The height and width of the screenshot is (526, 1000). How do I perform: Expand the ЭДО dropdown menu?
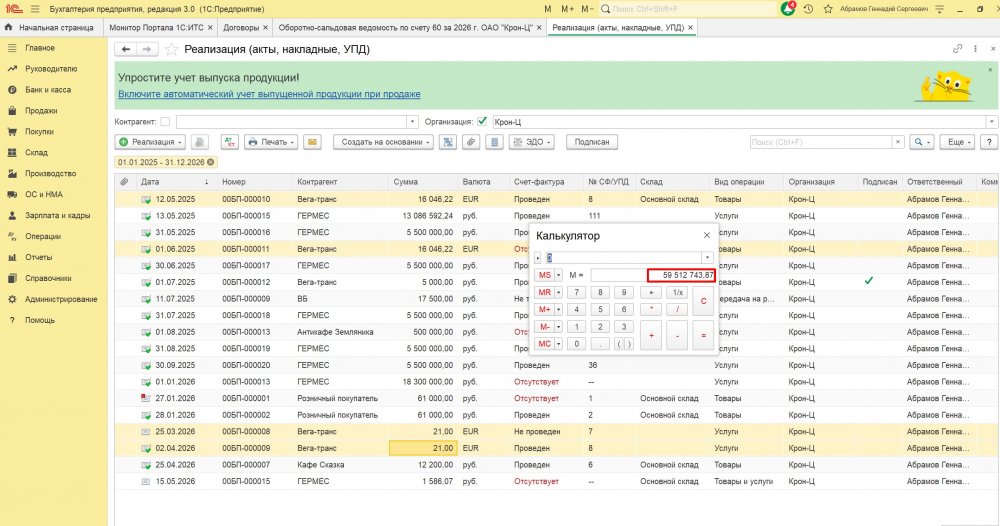pos(531,142)
